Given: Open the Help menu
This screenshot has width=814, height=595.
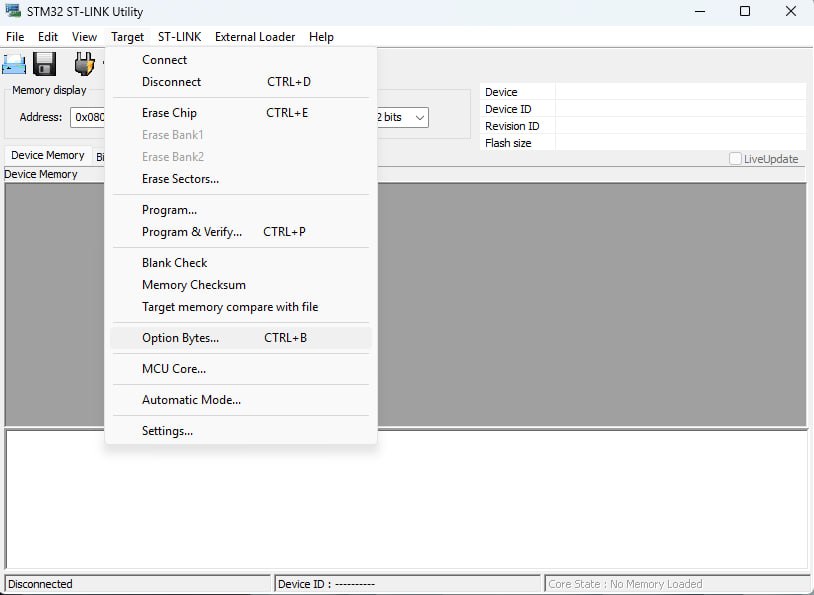Looking at the screenshot, I should [x=321, y=37].
